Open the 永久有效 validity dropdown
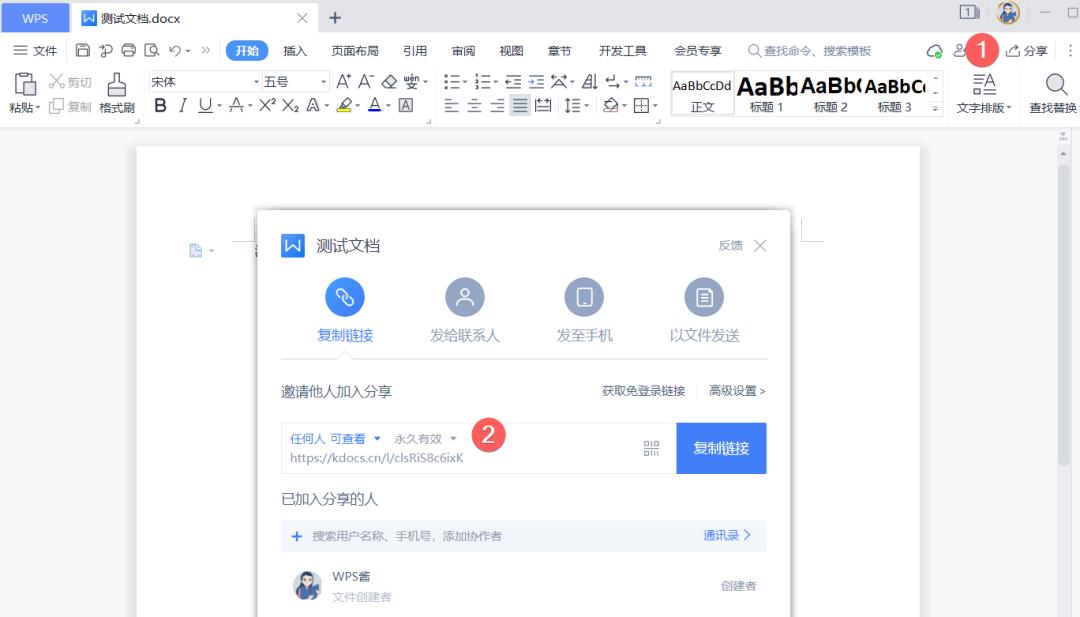The image size is (1080, 617). [x=425, y=436]
